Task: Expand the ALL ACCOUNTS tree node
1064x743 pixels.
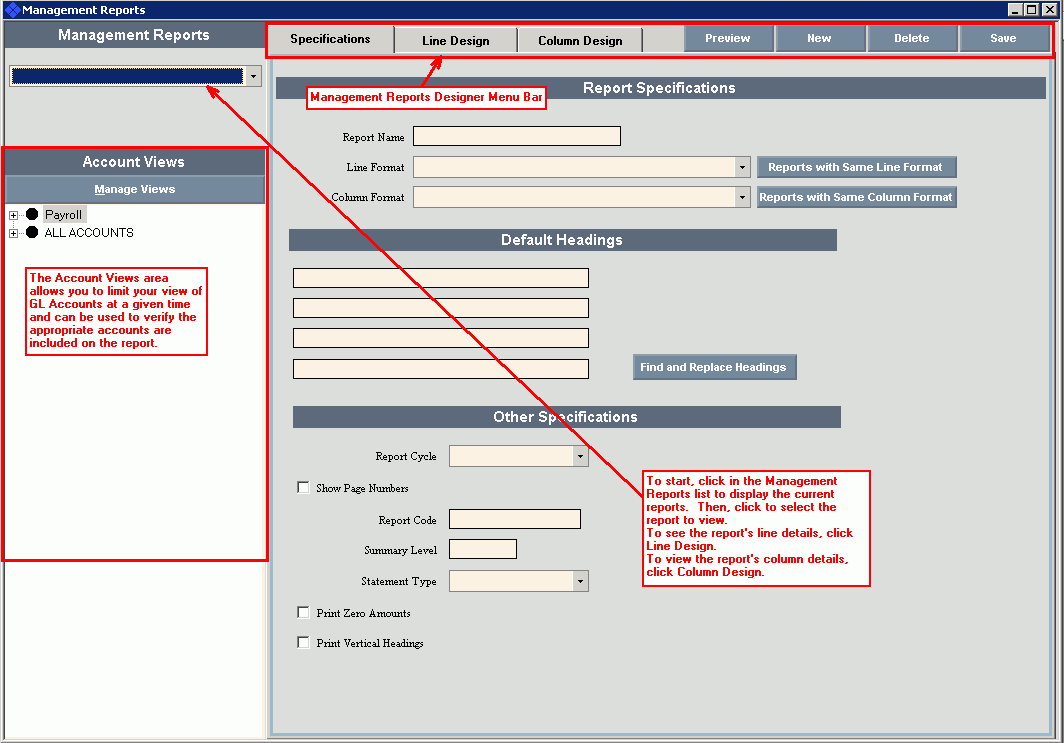Action: 14,233
